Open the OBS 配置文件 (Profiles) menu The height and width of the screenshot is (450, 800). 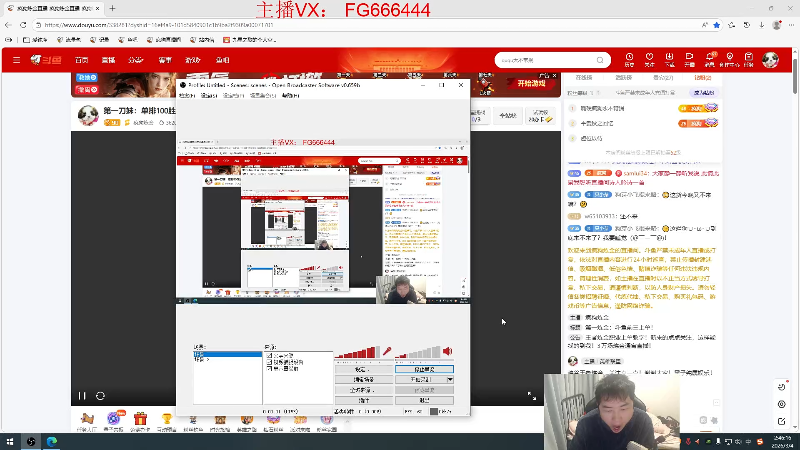234,95
